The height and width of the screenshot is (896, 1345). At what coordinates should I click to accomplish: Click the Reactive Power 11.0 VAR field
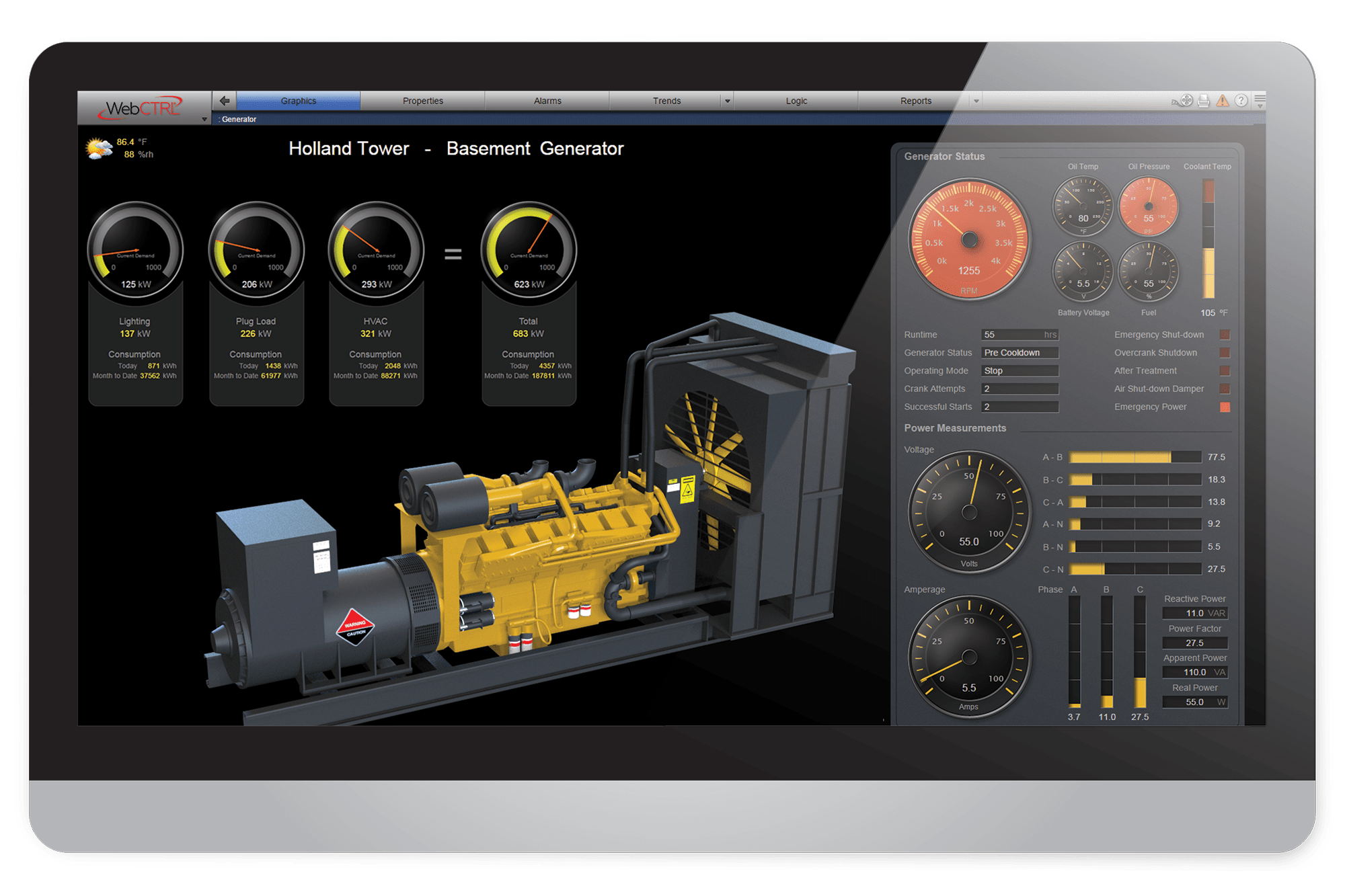click(1195, 613)
